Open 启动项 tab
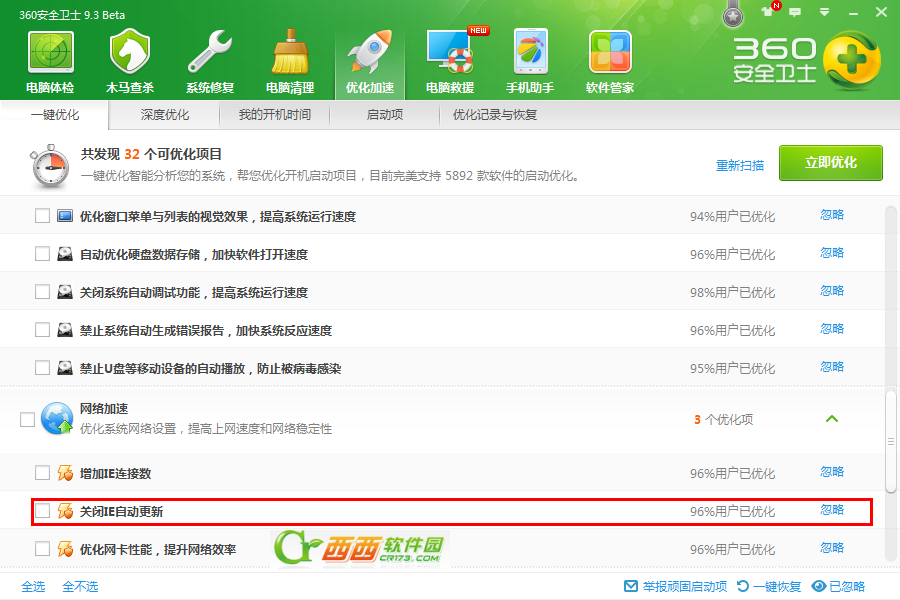 point(385,115)
